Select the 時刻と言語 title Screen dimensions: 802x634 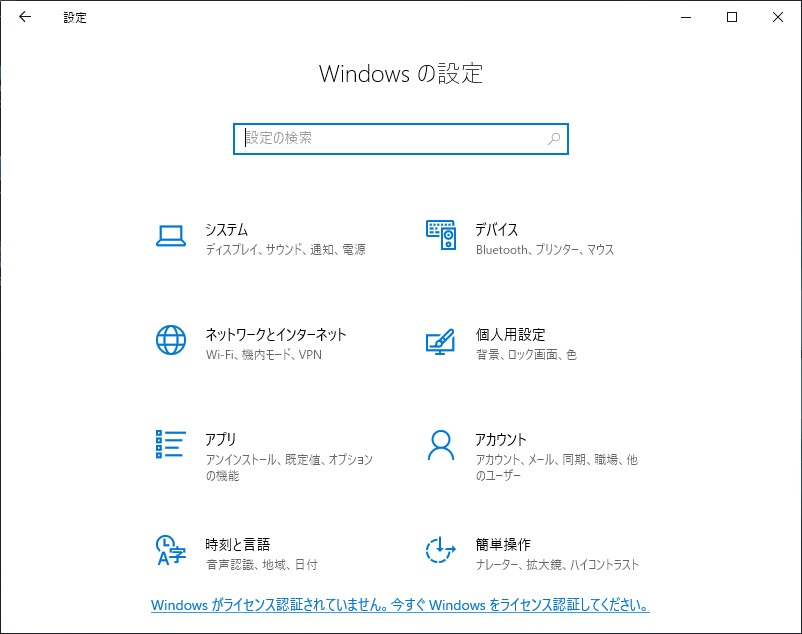pos(238,545)
